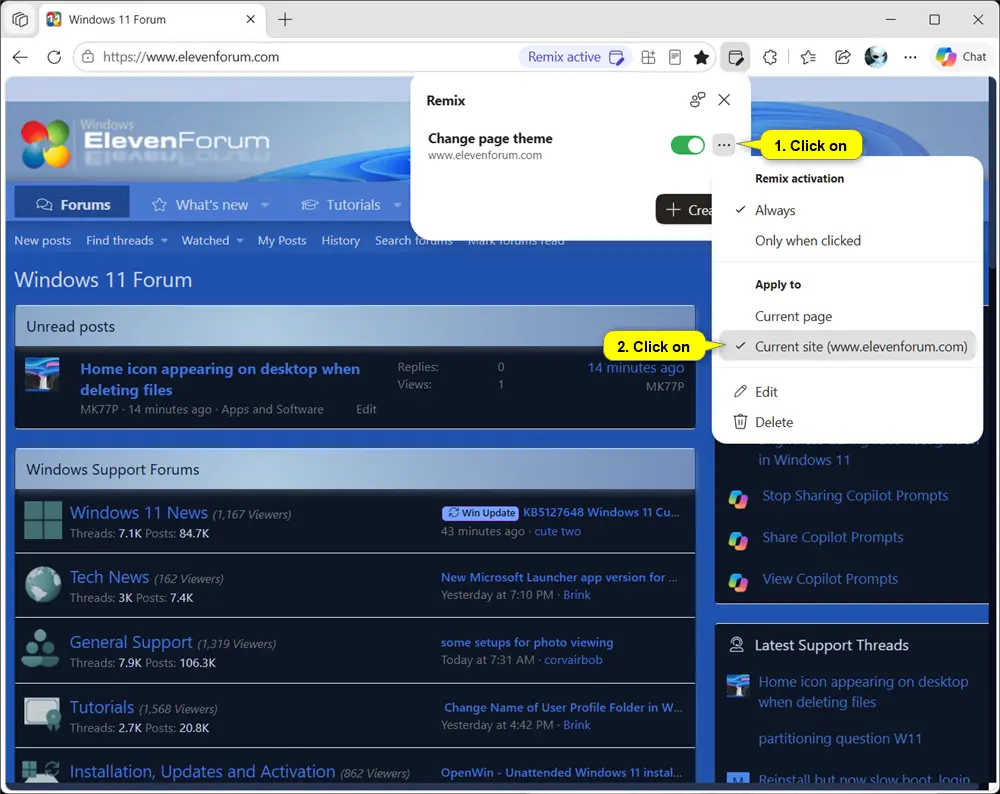
Task: Expand What's new dropdown arrow
Action: pos(265,205)
